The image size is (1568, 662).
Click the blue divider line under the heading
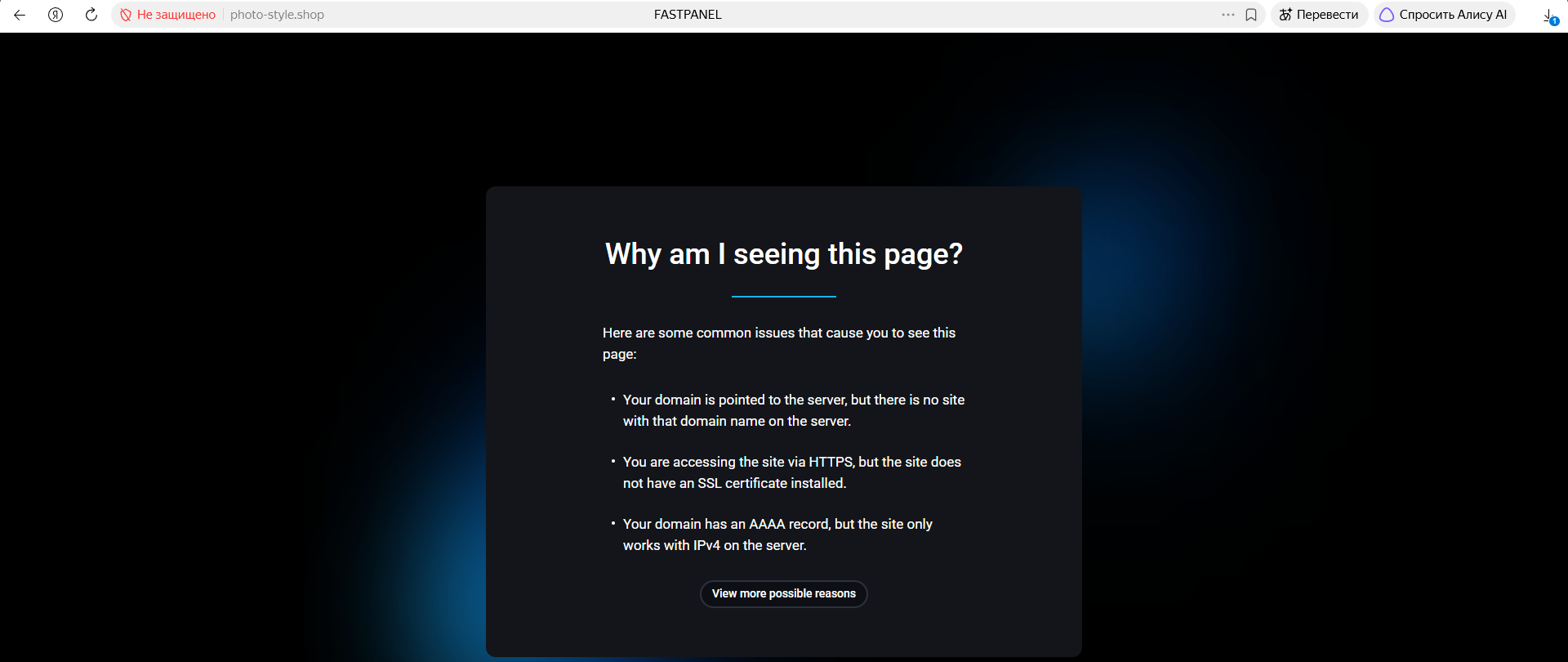tap(784, 297)
